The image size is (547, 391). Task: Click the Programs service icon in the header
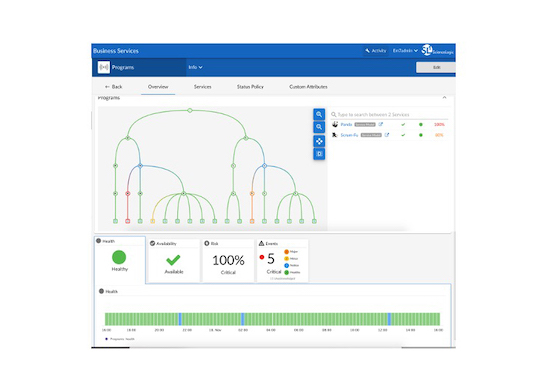click(104, 67)
